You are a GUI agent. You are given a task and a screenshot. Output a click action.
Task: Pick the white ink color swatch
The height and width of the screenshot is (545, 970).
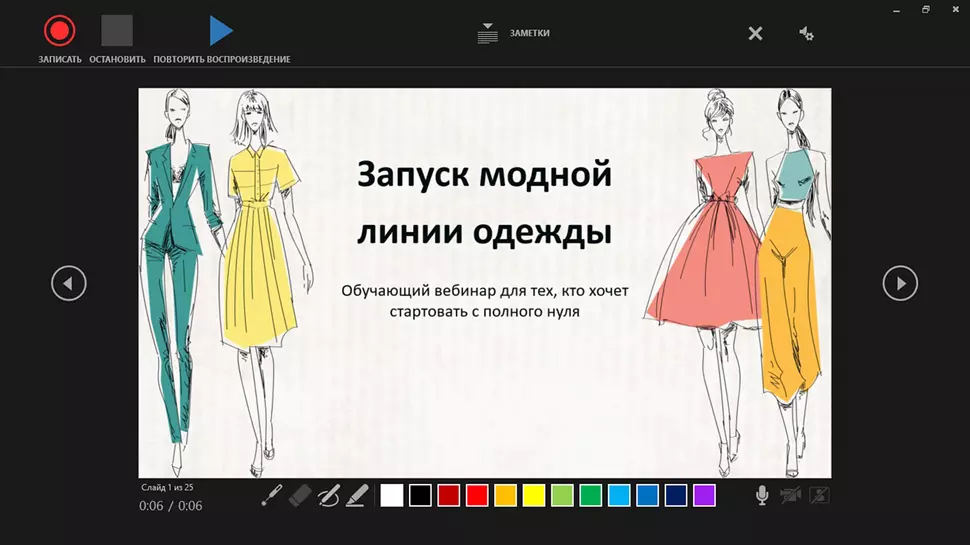pos(392,495)
